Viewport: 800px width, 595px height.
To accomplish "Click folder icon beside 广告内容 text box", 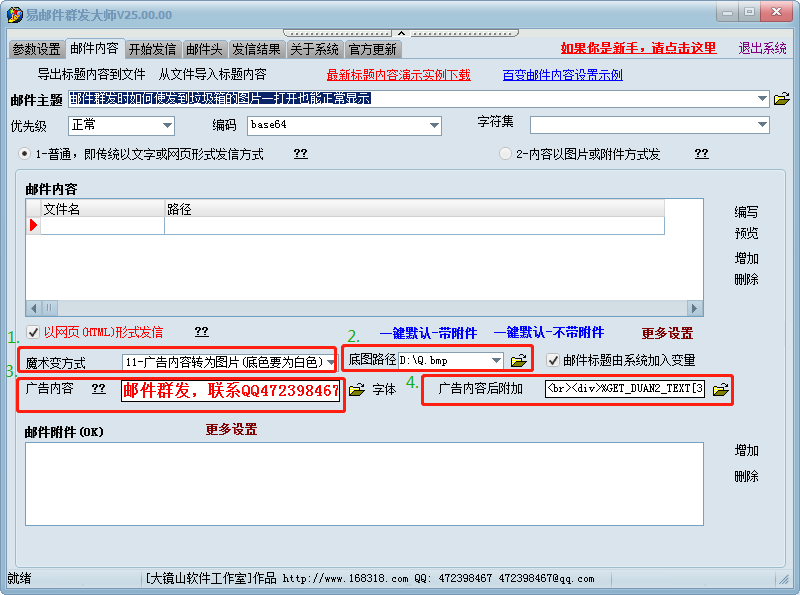I will [356, 389].
